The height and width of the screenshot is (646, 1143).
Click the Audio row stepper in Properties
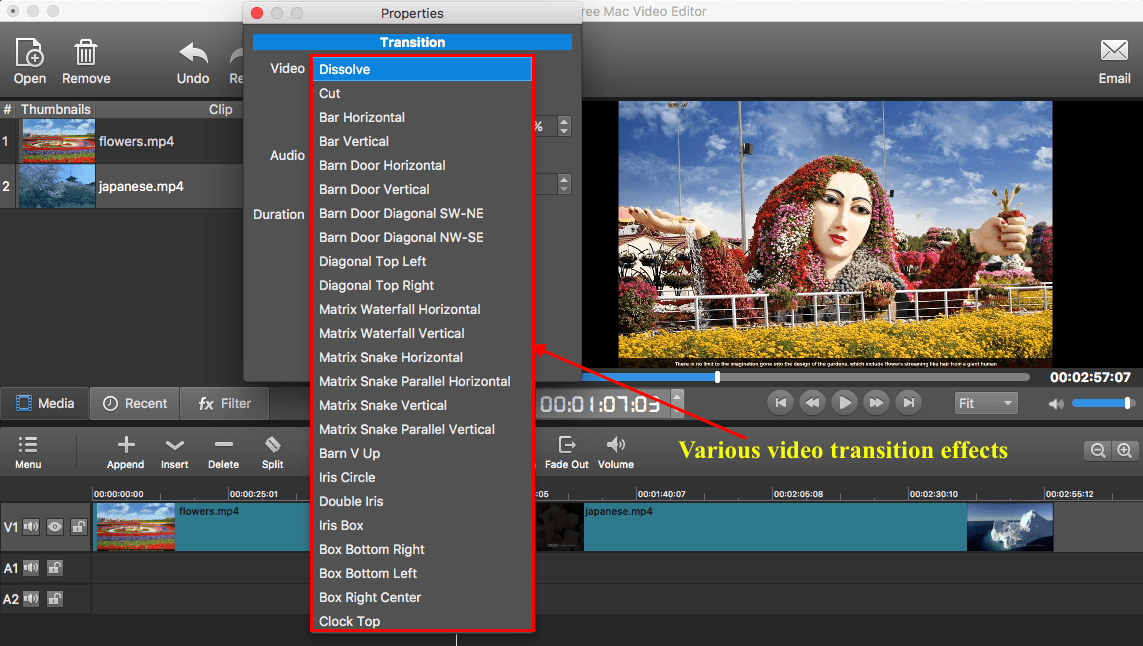563,184
